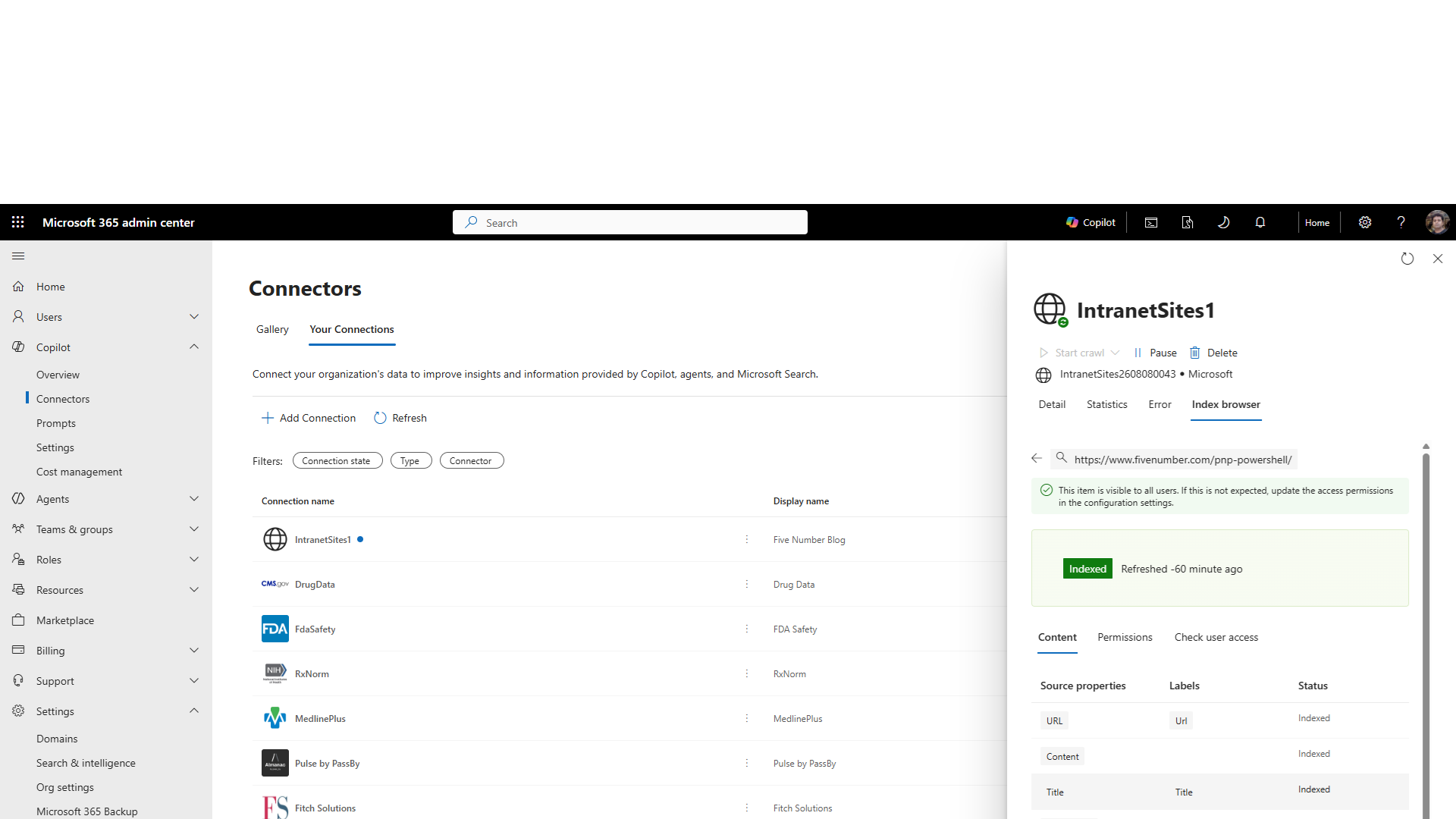Open the help question mark icon

pyautogui.click(x=1401, y=222)
